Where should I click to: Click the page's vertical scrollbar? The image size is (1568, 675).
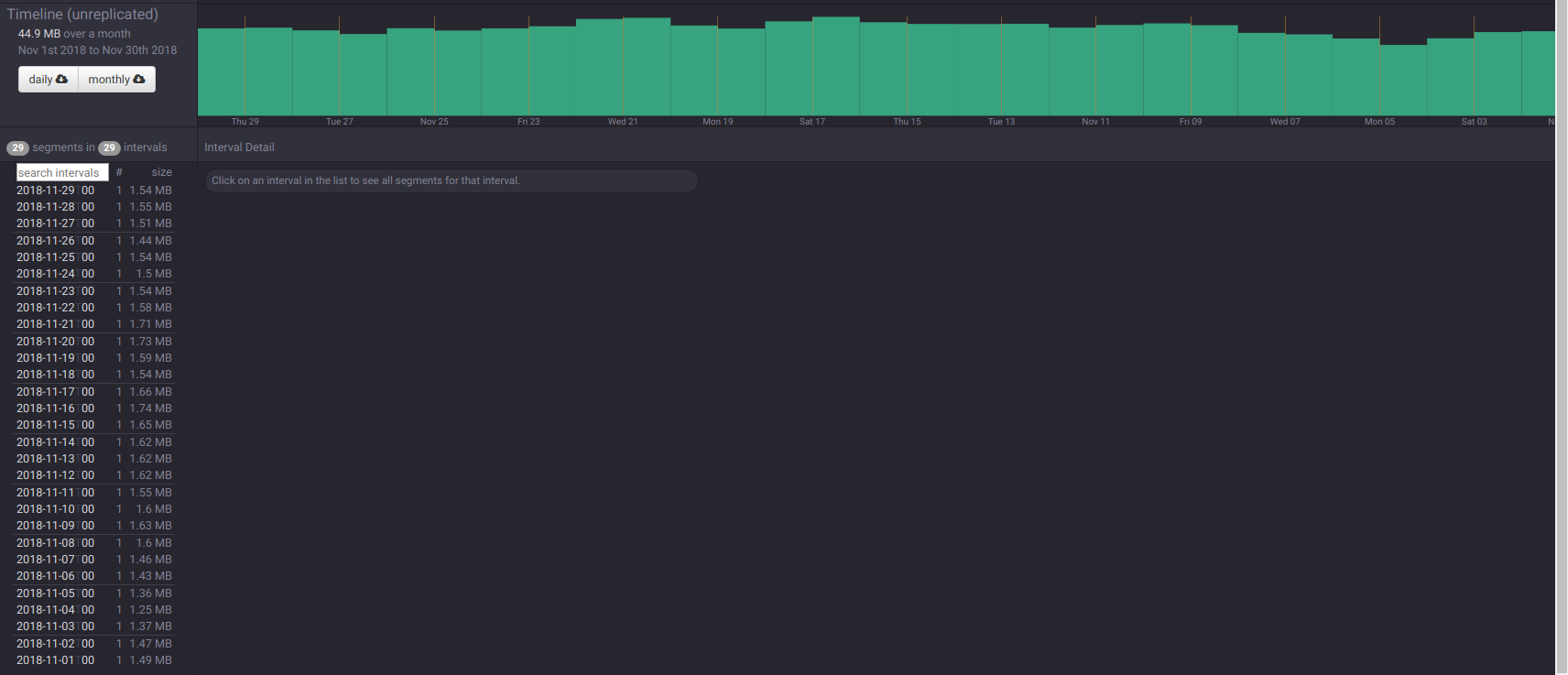click(x=1562, y=337)
